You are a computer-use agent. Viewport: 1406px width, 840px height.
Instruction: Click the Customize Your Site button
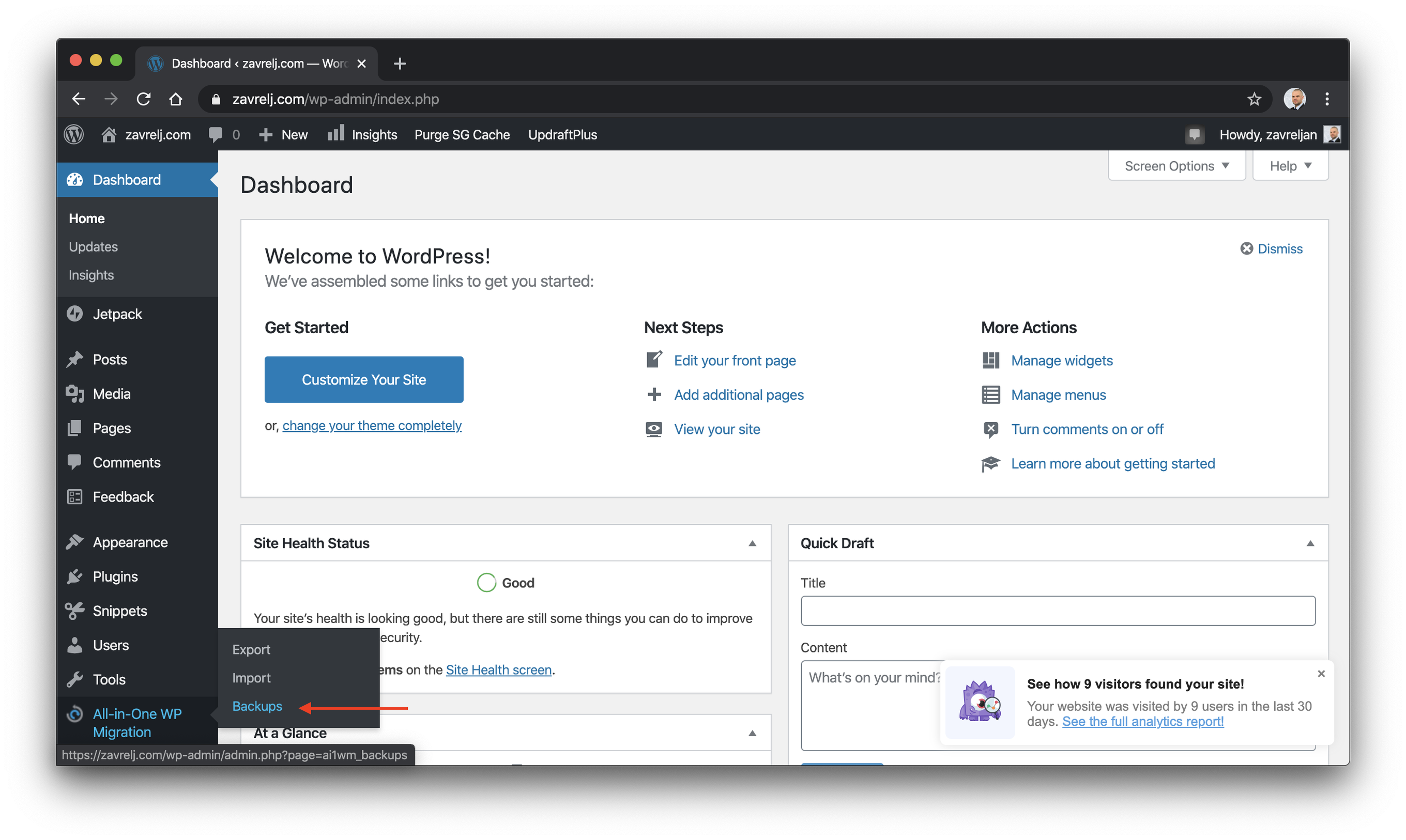tap(364, 380)
